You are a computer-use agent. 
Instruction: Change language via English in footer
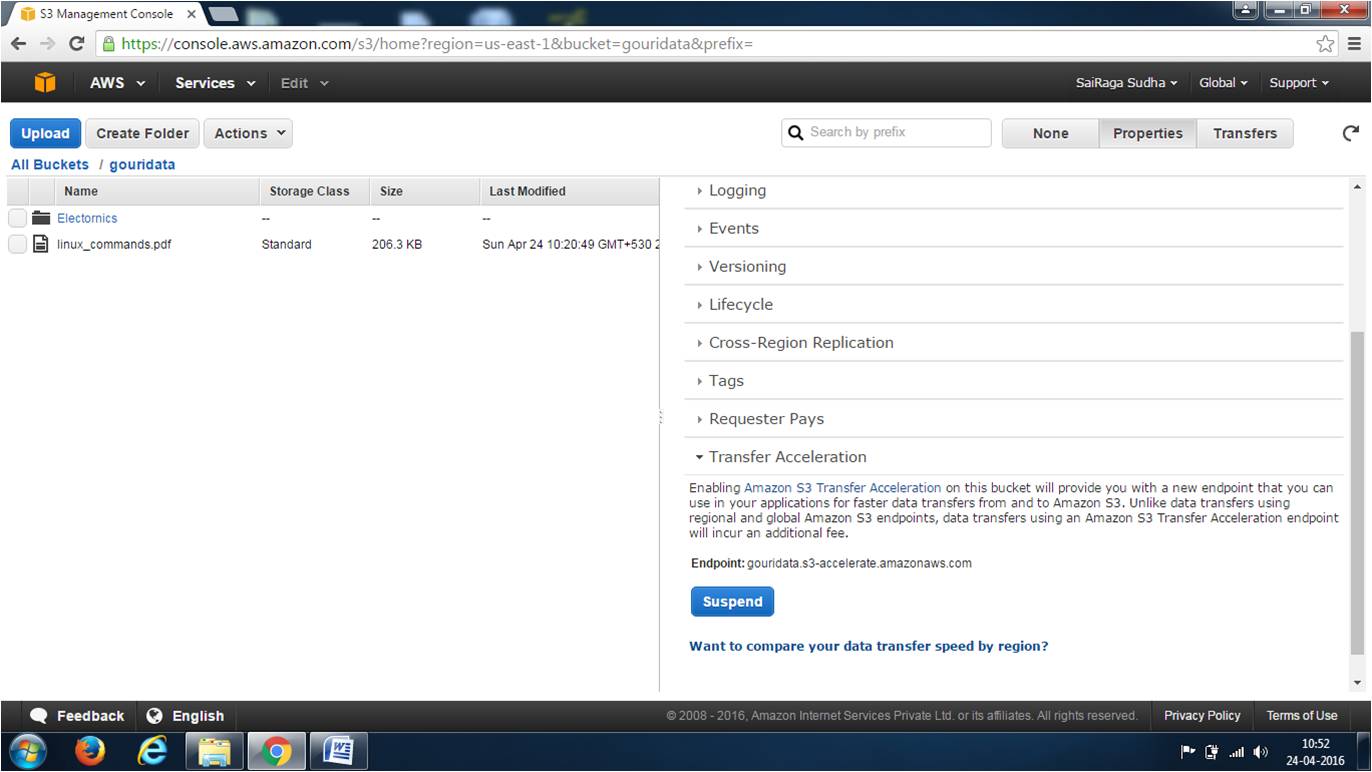pyautogui.click(x=185, y=716)
